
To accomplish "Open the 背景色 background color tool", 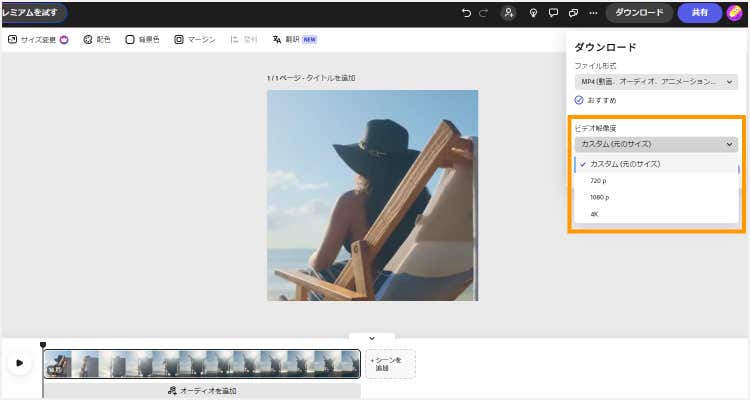I will pyautogui.click(x=142, y=40).
